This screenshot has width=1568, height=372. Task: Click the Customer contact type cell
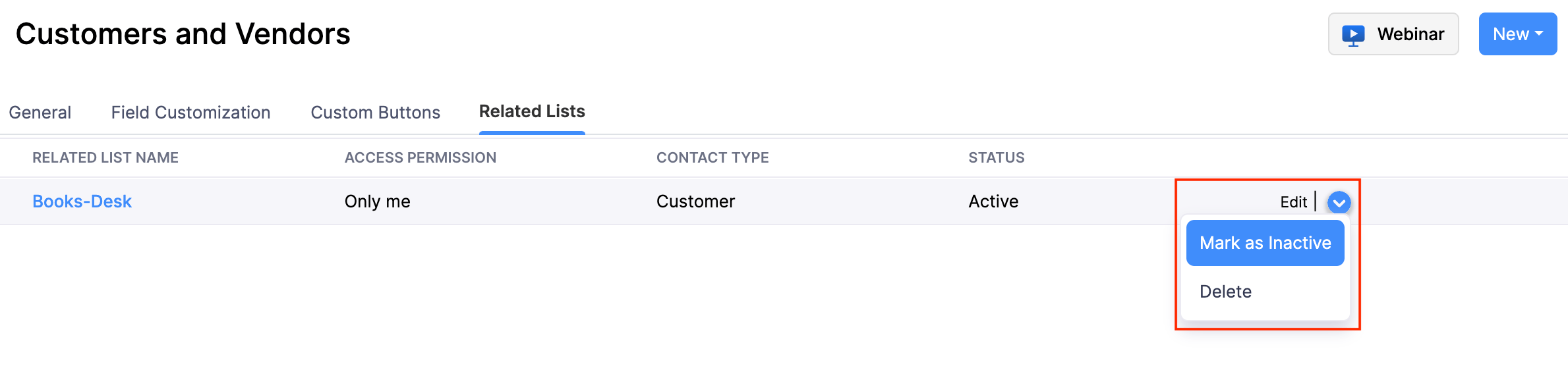pyautogui.click(x=695, y=201)
